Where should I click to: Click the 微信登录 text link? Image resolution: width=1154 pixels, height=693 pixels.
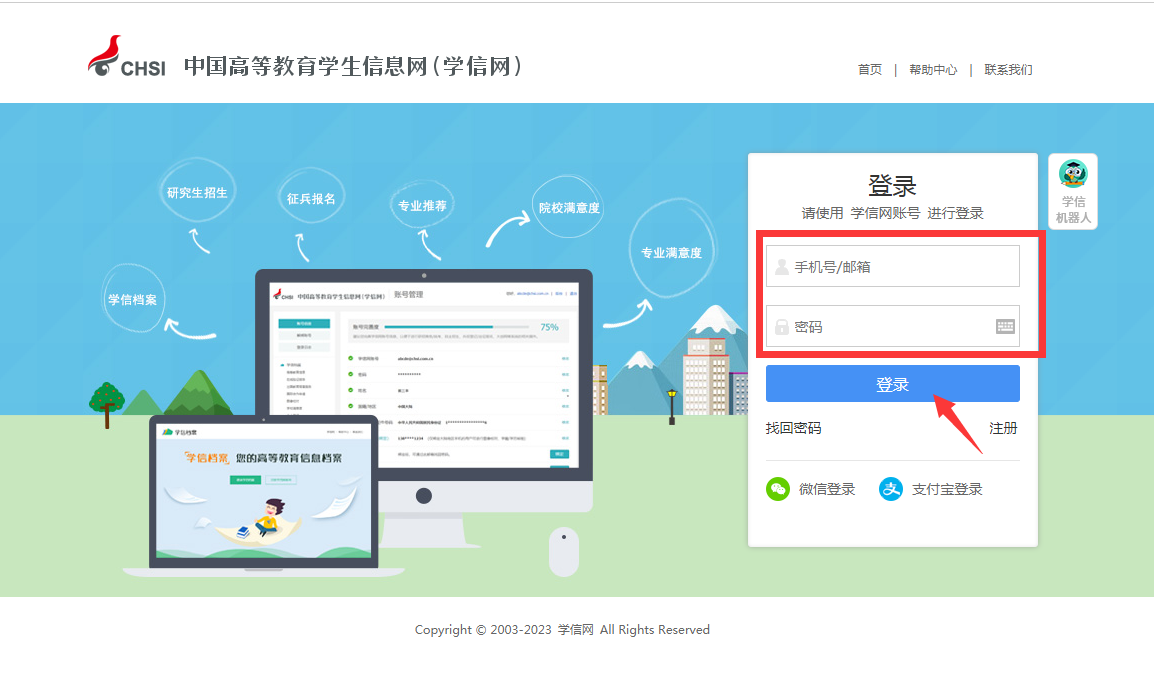[827, 489]
